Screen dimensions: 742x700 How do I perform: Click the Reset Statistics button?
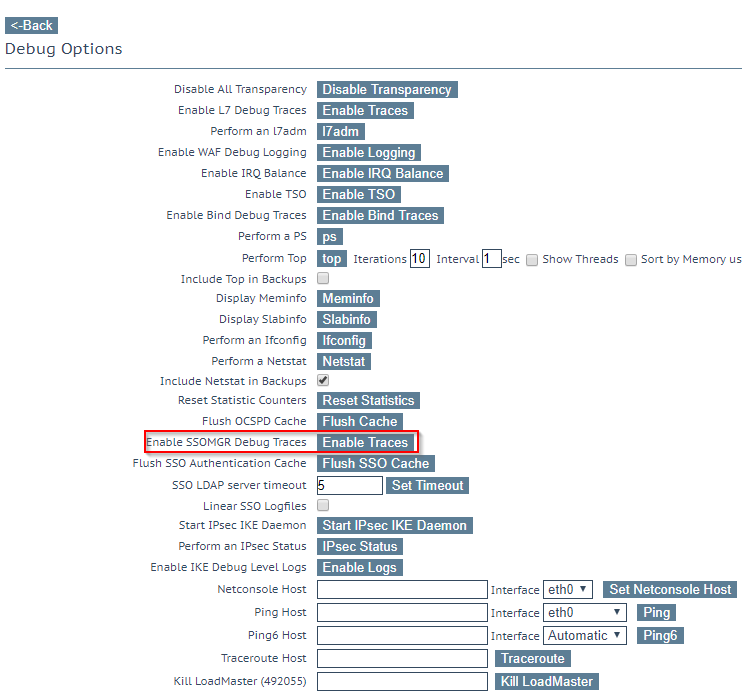point(368,400)
